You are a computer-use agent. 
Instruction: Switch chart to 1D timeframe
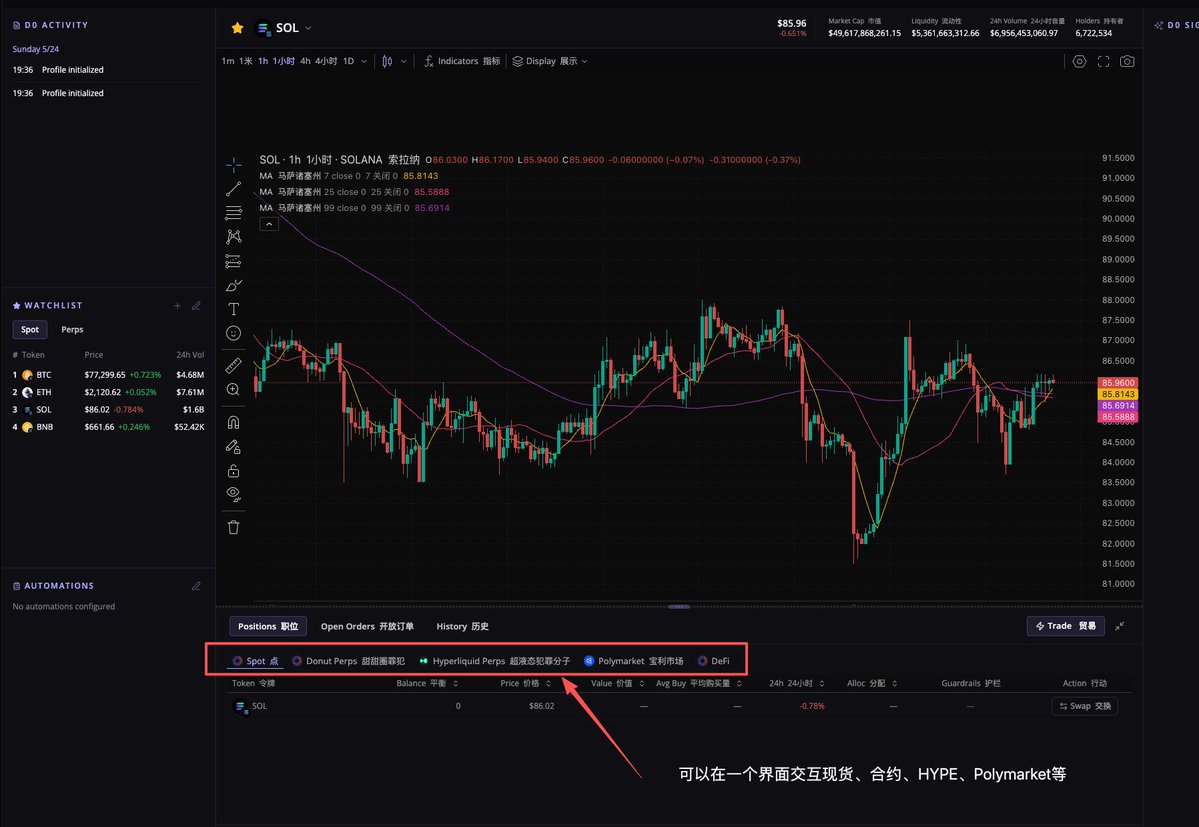click(349, 61)
